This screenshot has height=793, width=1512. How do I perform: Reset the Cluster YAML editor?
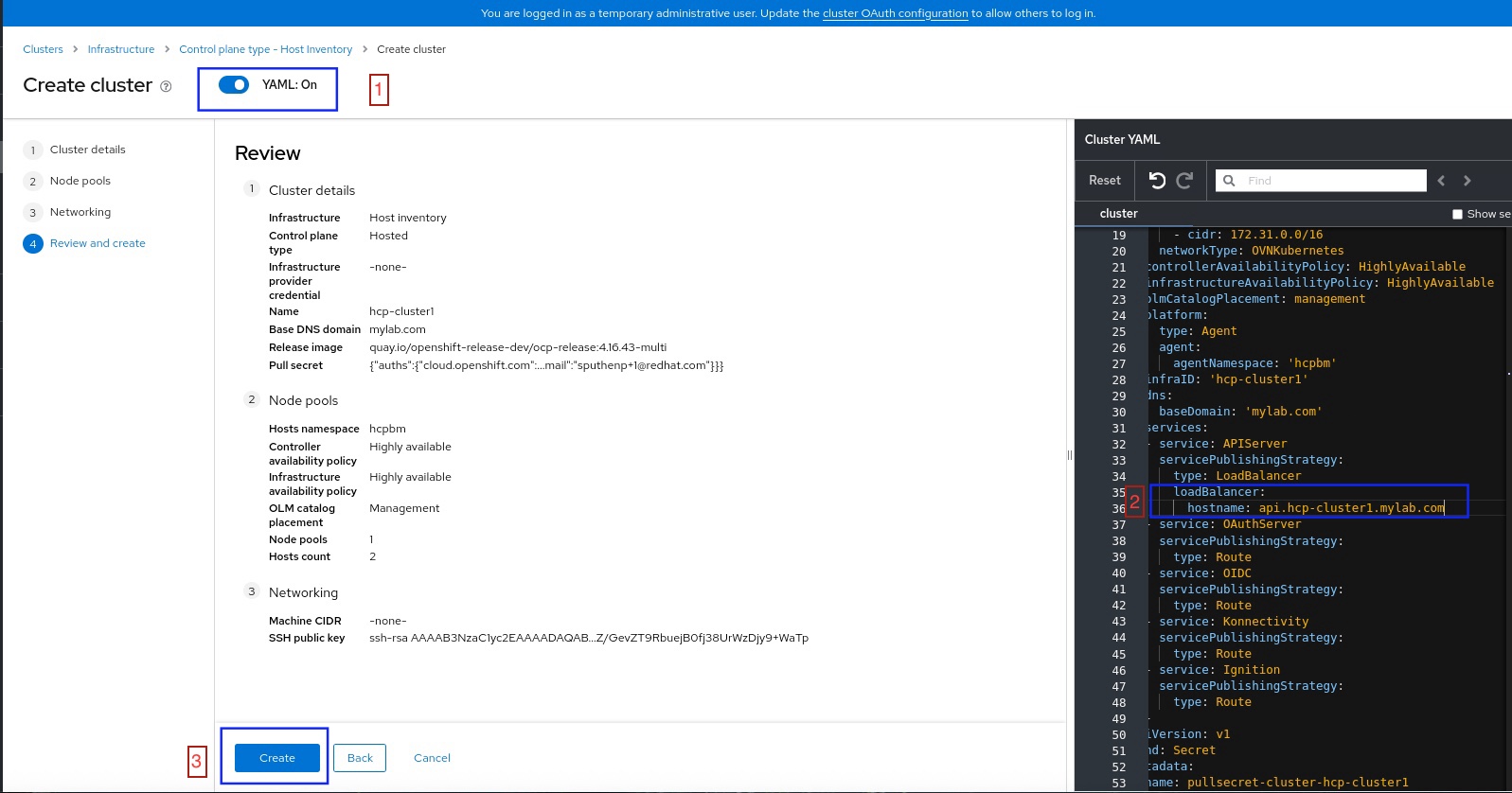1104,180
